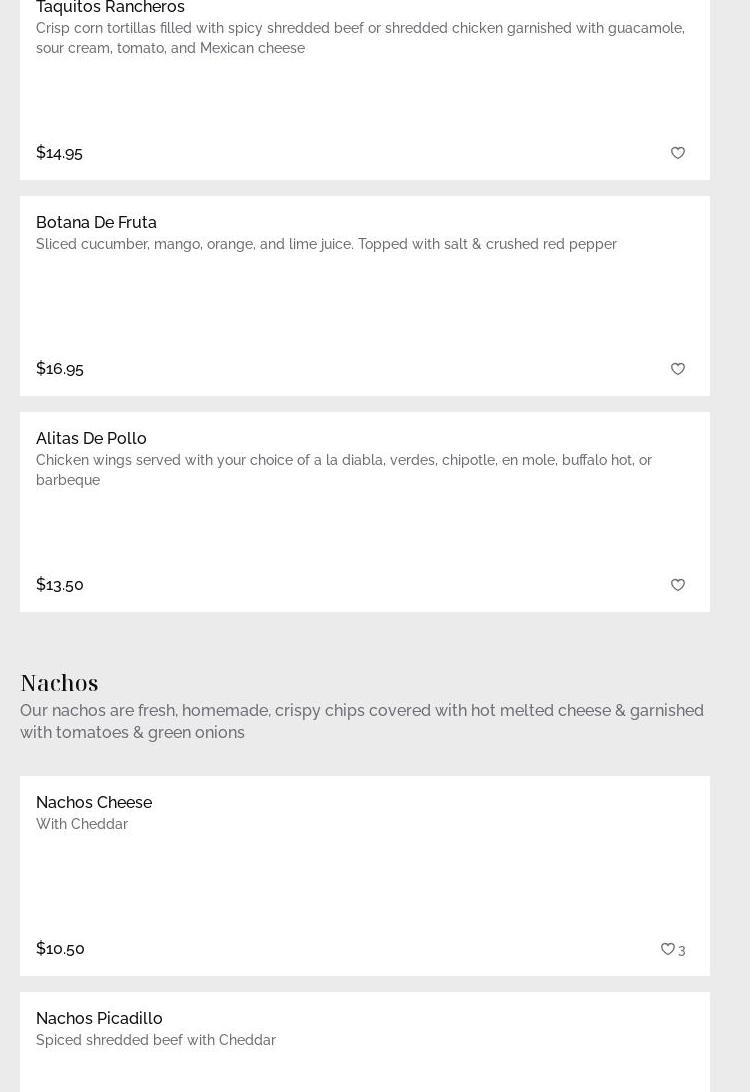This screenshot has width=750, height=1092.
Task: Click the 'With Cheddar' description
Action: click(x=82, y=824)
